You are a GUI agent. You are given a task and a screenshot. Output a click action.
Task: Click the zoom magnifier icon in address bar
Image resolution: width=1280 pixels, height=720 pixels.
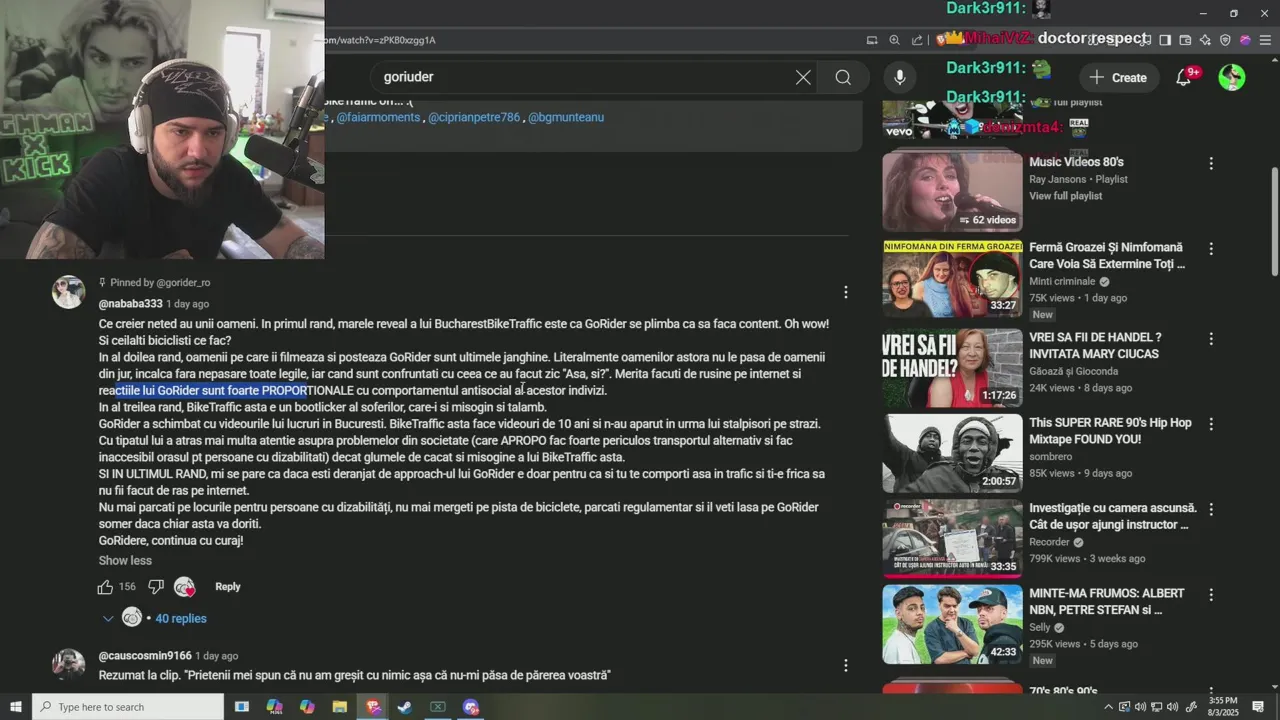[895, 40]
